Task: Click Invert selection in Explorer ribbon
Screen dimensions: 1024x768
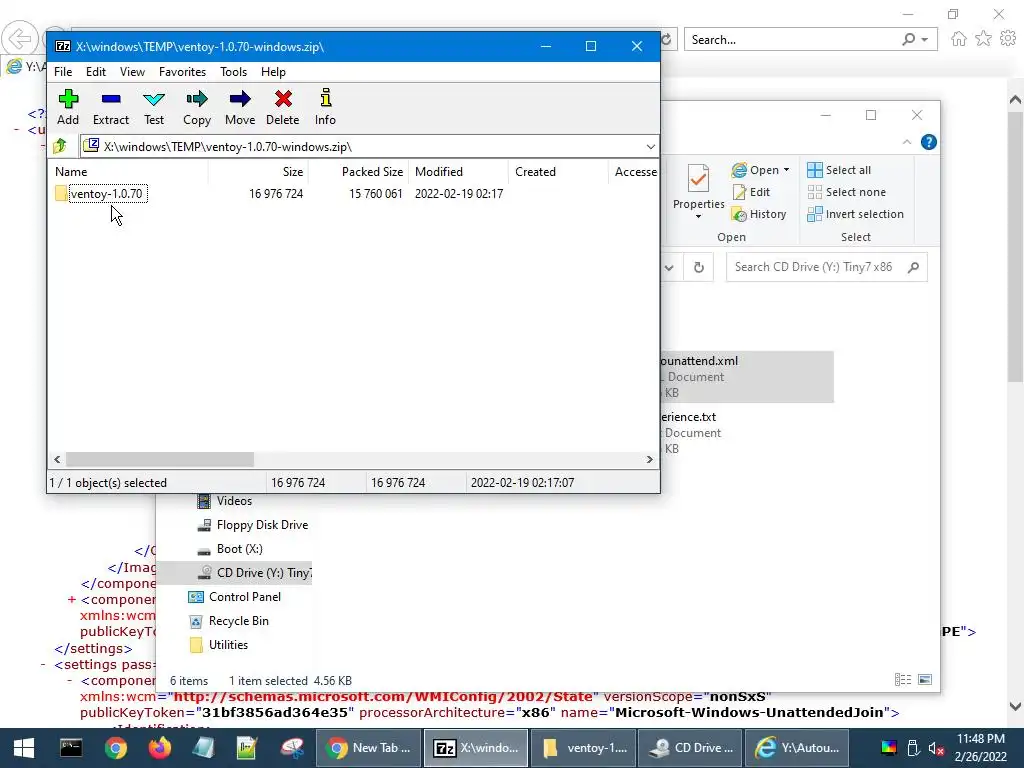Action: click(856, 214)
